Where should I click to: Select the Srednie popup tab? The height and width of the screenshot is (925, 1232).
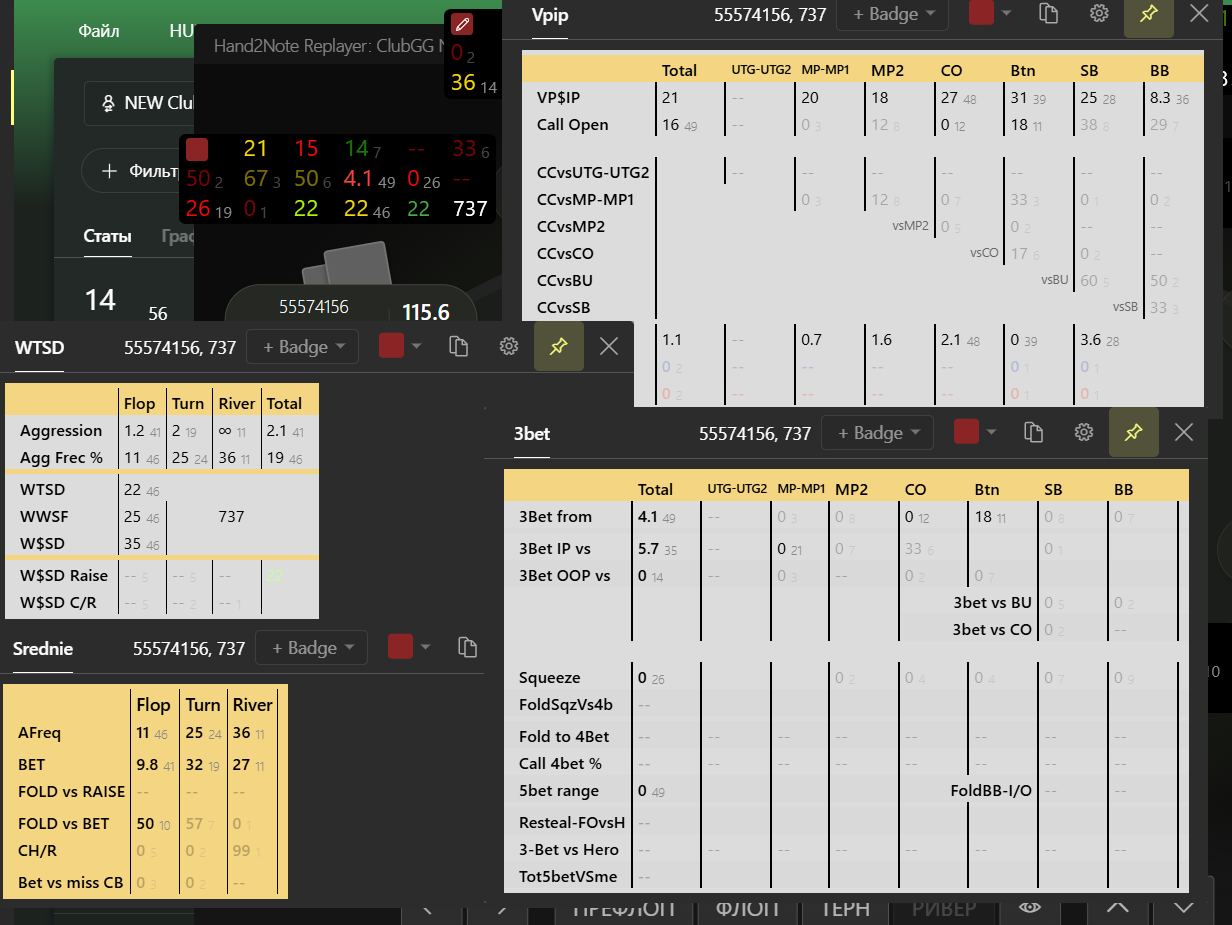point(43,649)
